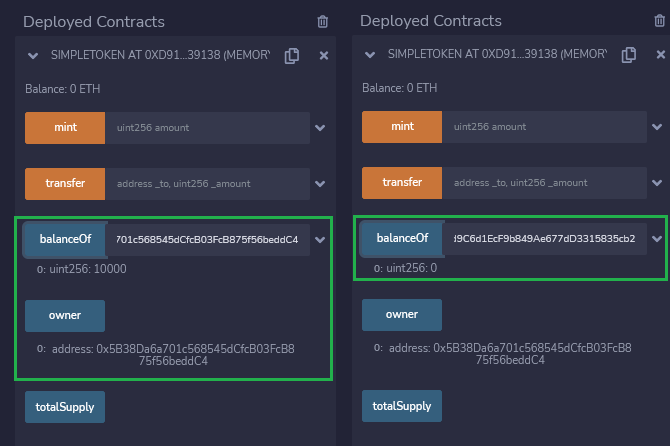This screenshot has height=446, width=670.
Task: Expand mint parameters in left panel
Action: (x=320, y=128)
